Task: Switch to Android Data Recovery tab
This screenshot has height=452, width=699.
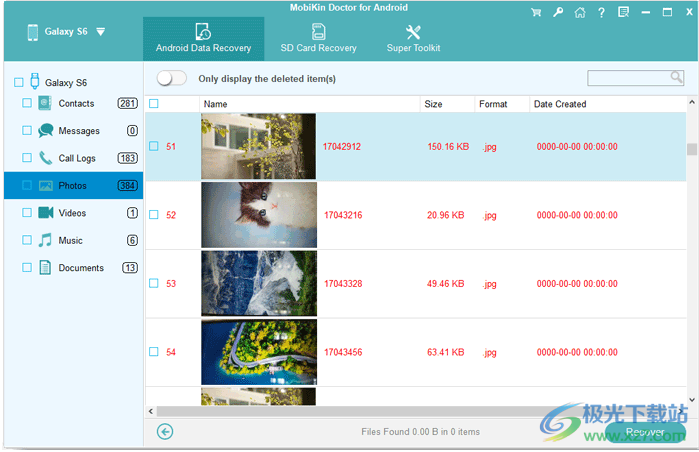Action: tap(203, 39)
